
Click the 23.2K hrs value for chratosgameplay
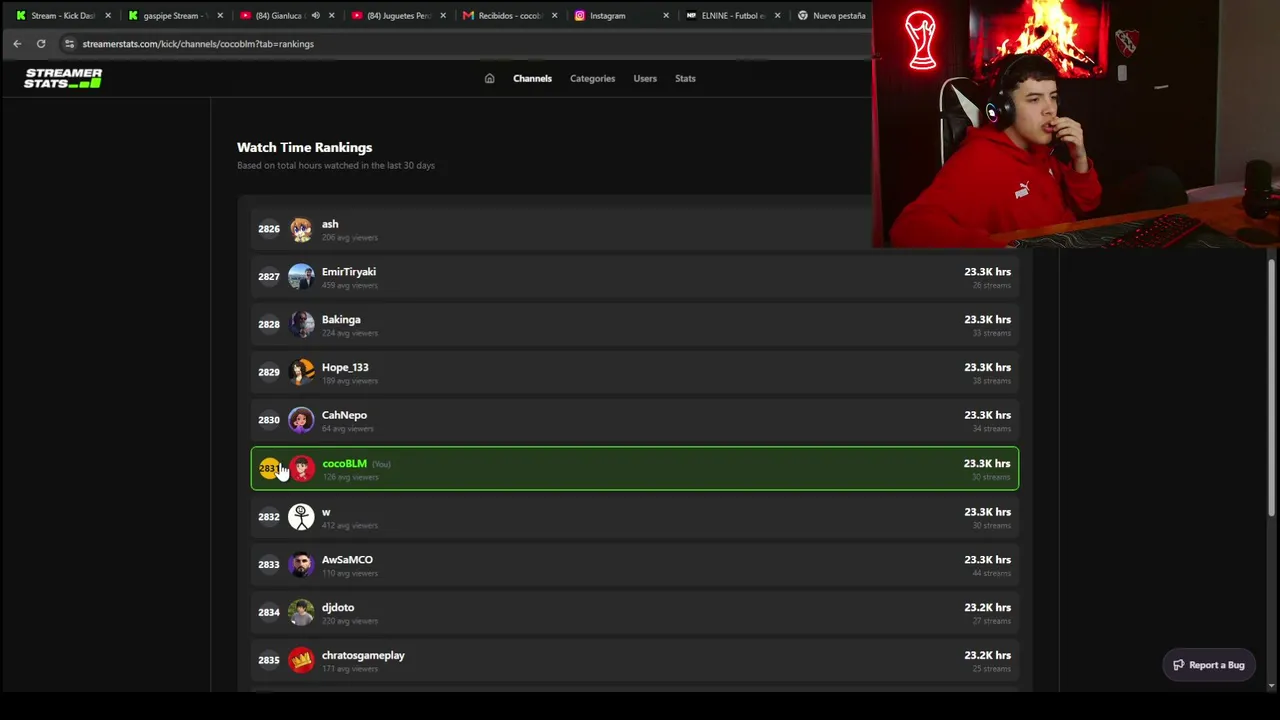click(x=987, y=656)
